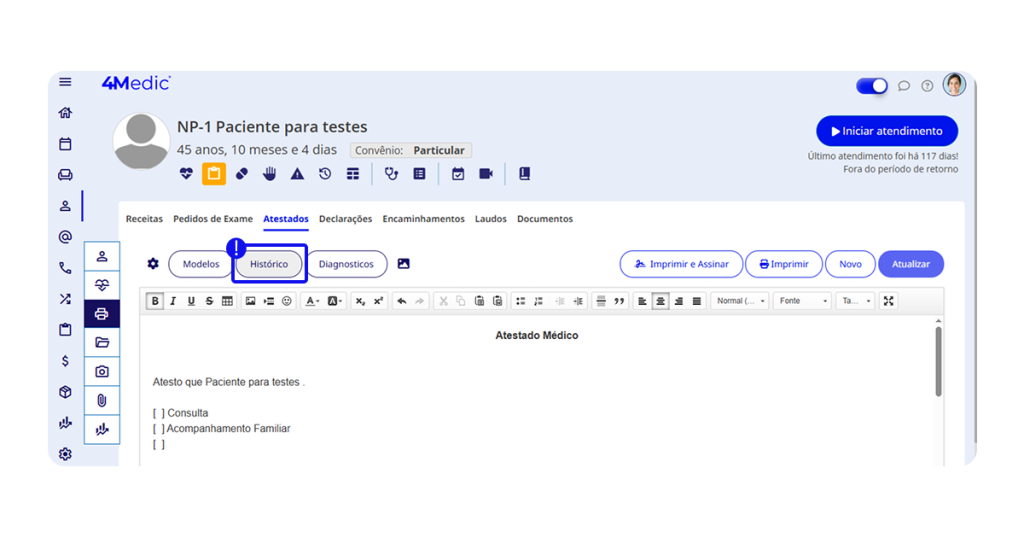Click the Histórico button
1024x538 pixels.
tap(269, 264)
